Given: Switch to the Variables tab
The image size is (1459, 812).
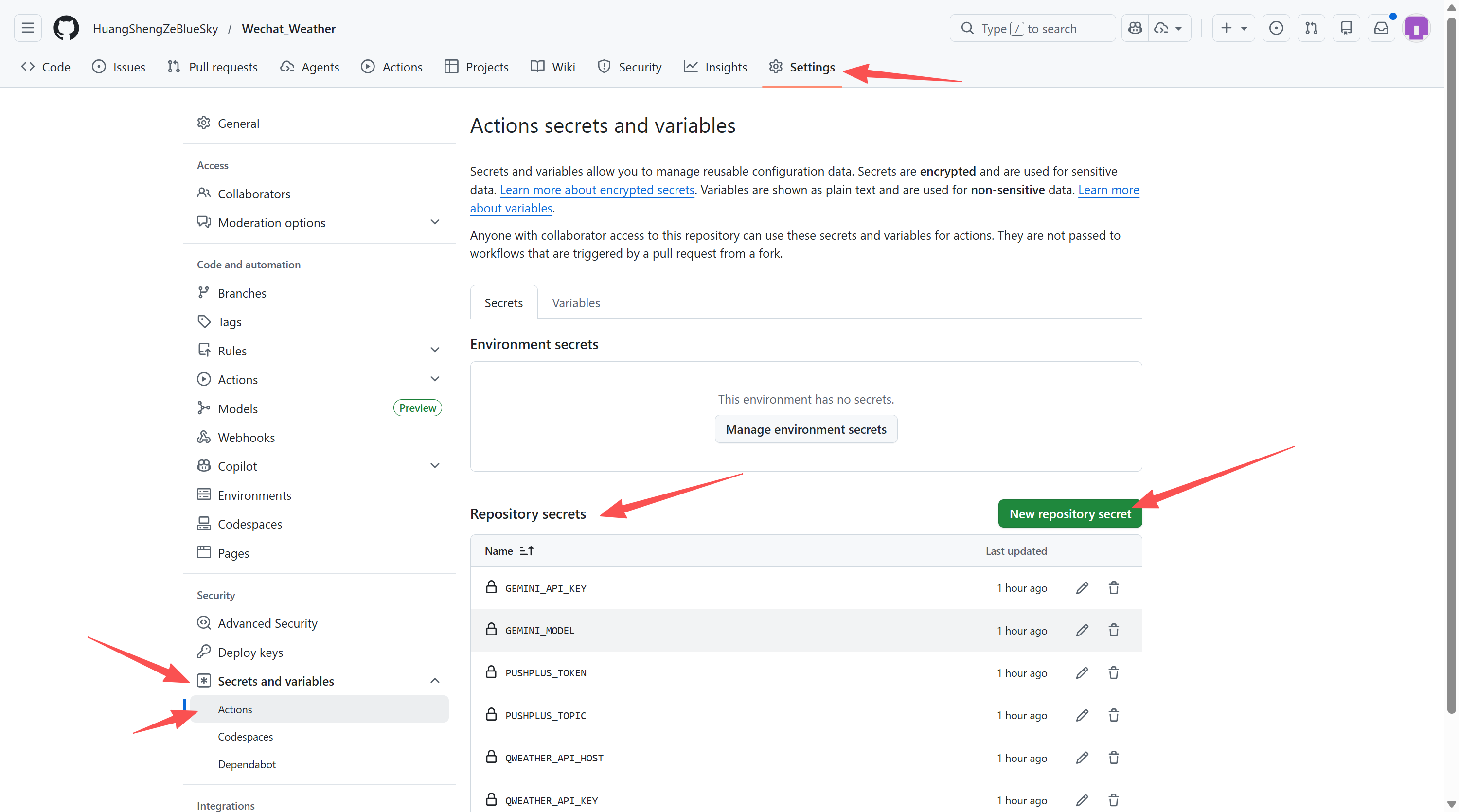Looking at the screenshot, I should [x=575, y=303].
